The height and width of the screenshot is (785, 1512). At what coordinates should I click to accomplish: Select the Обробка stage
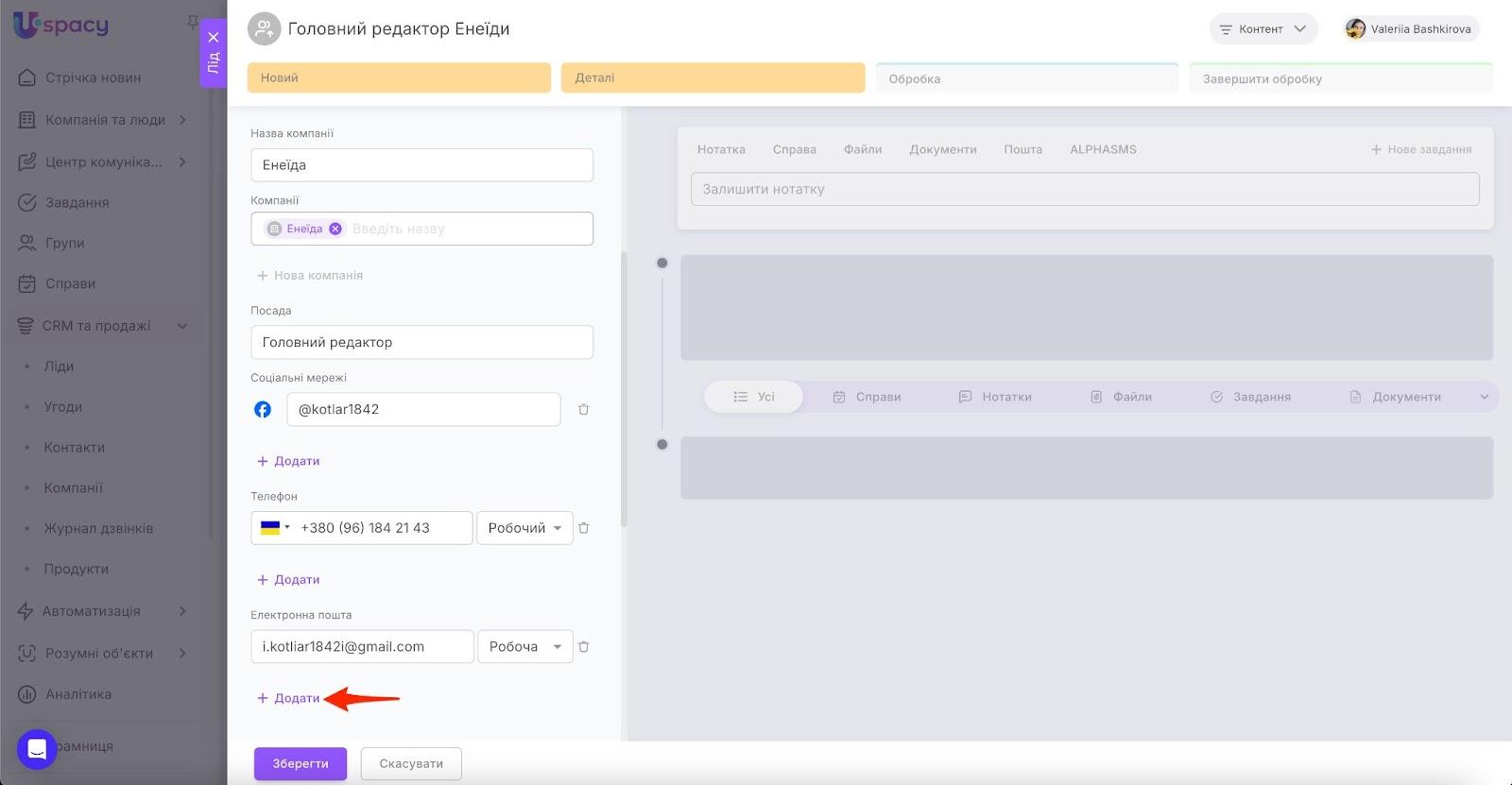pos(1026,79)
